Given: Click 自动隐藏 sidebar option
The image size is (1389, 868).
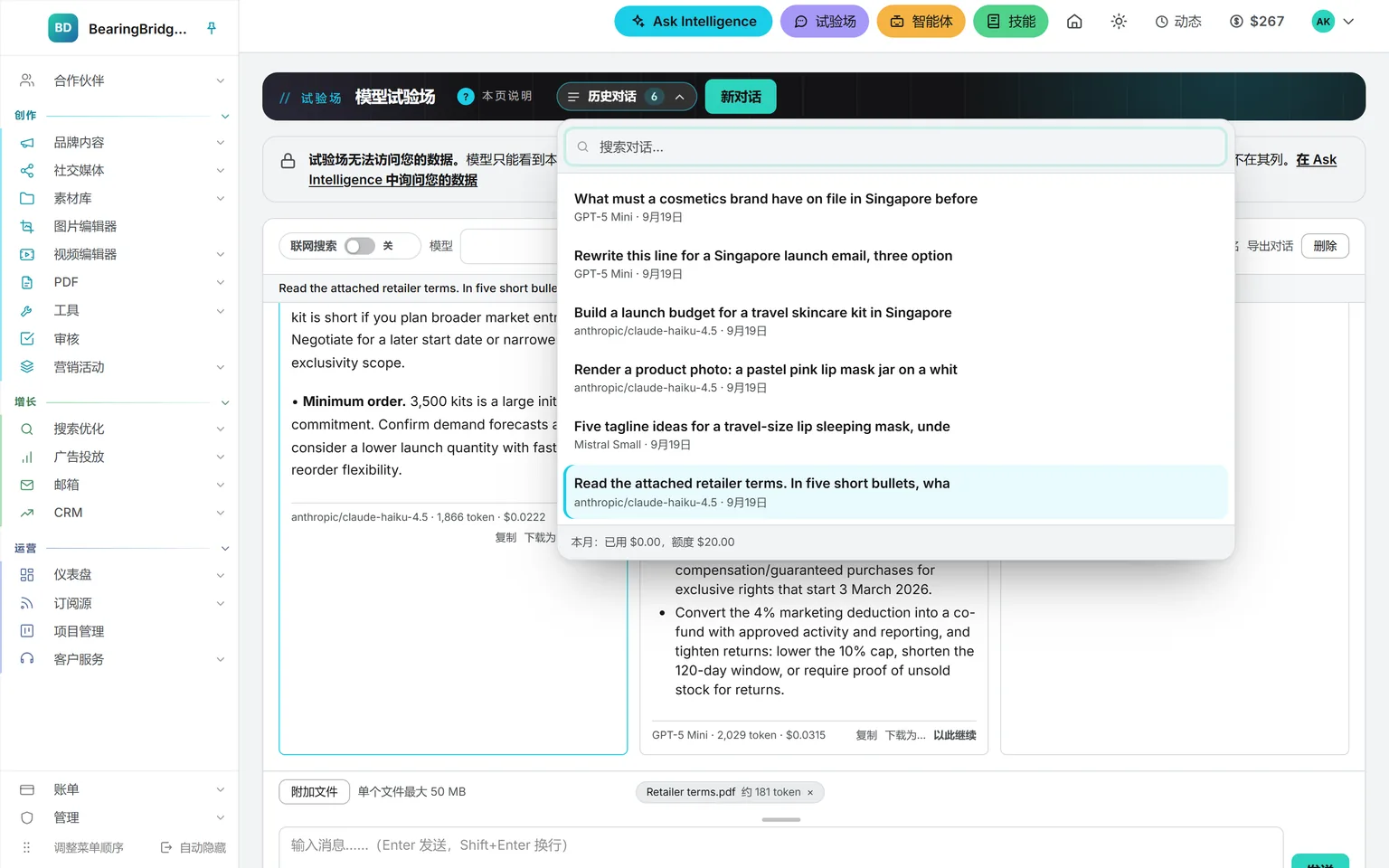Looking at the screenshot, I should 194,847.
